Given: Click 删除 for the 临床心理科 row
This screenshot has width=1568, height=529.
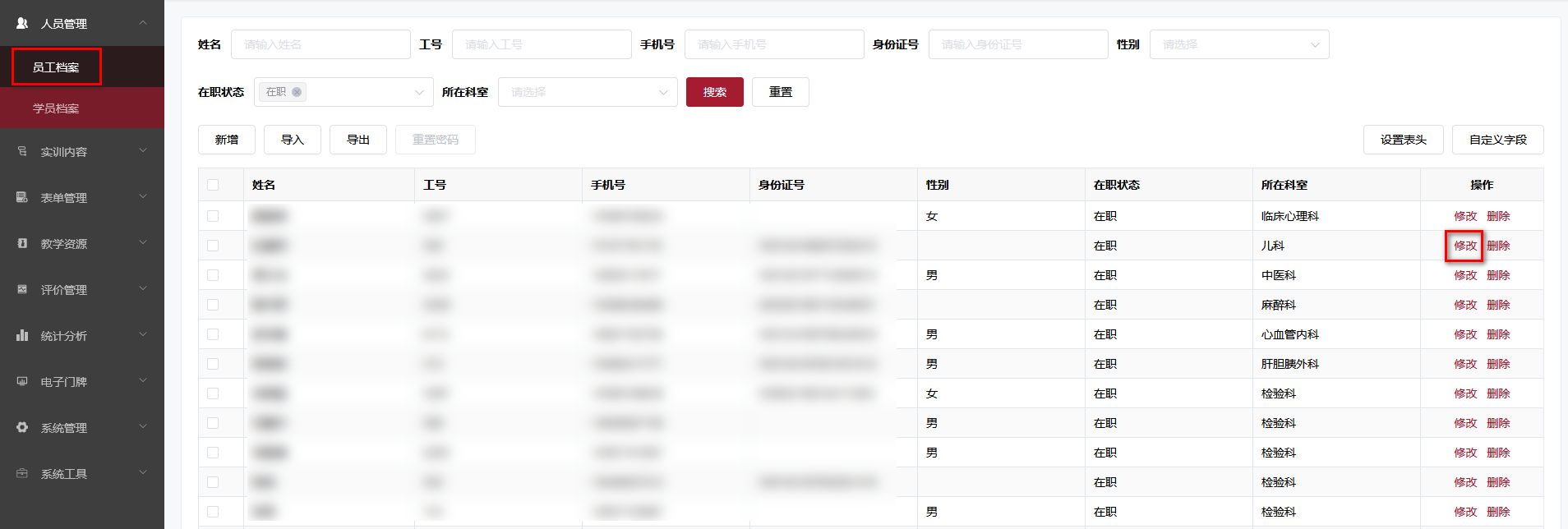Looking at the screenshot, I should tap(1498, 216).
